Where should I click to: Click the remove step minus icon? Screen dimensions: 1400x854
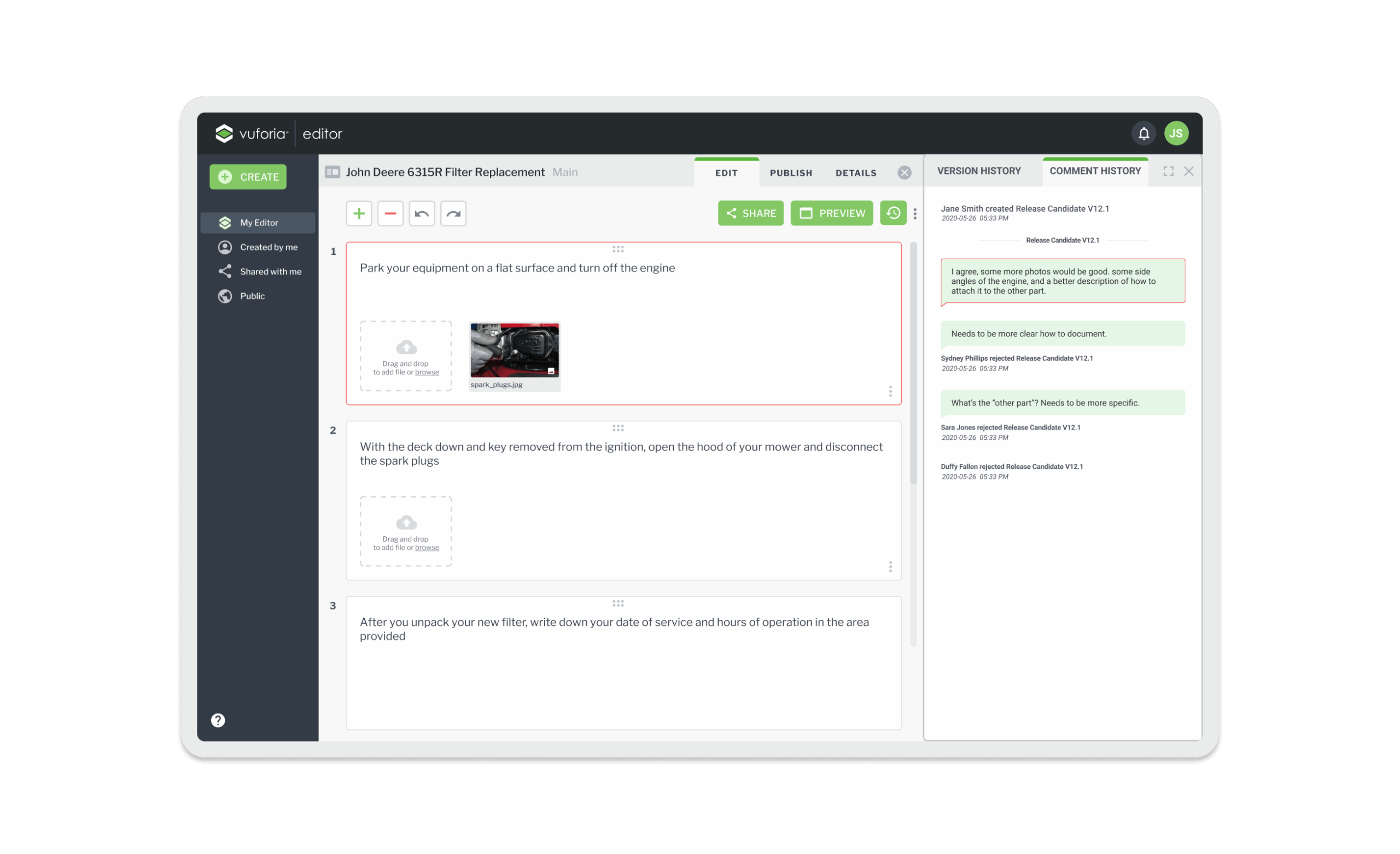[390, 214]
